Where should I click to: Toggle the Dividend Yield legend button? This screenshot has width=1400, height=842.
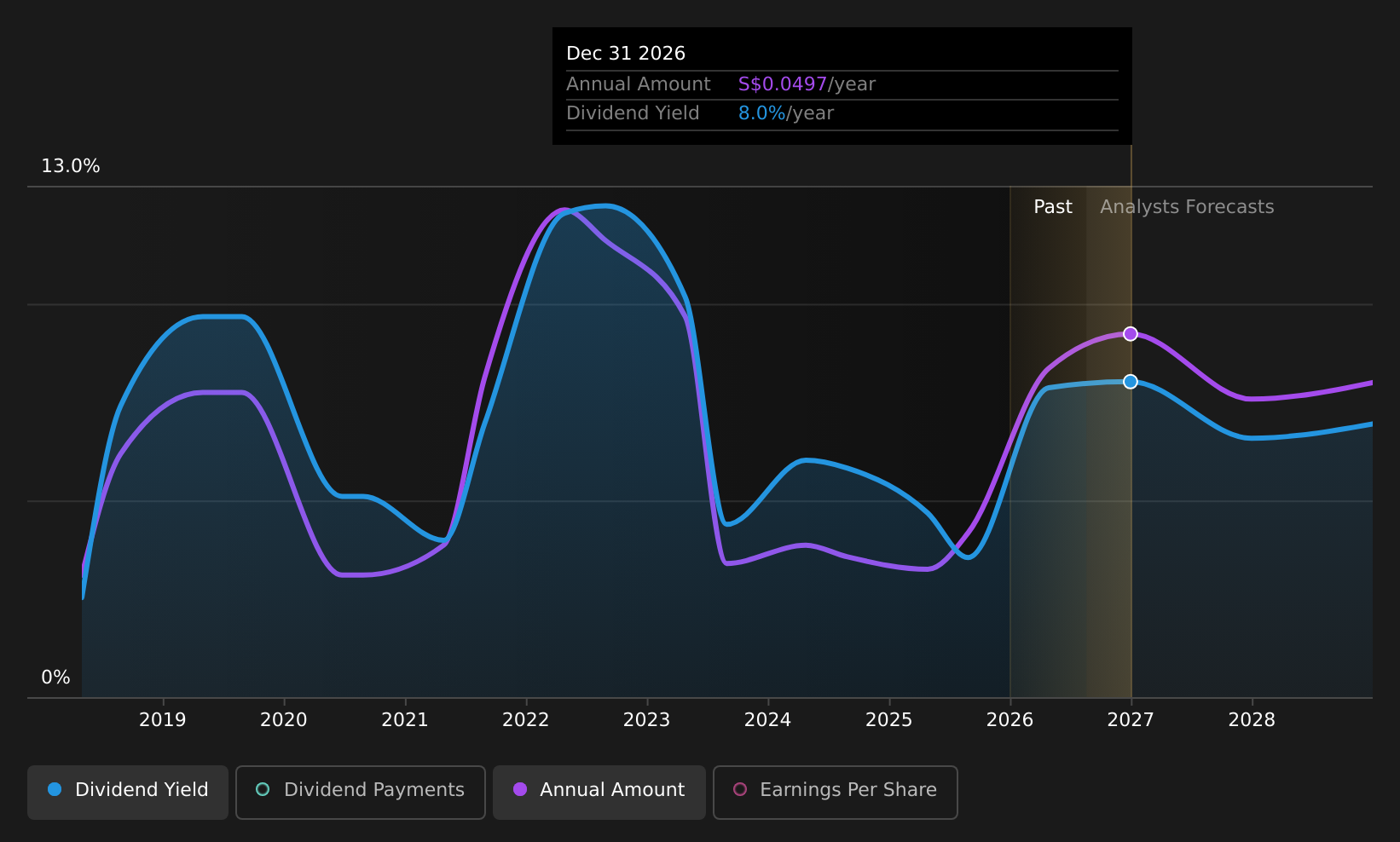(x=128, y=793)
